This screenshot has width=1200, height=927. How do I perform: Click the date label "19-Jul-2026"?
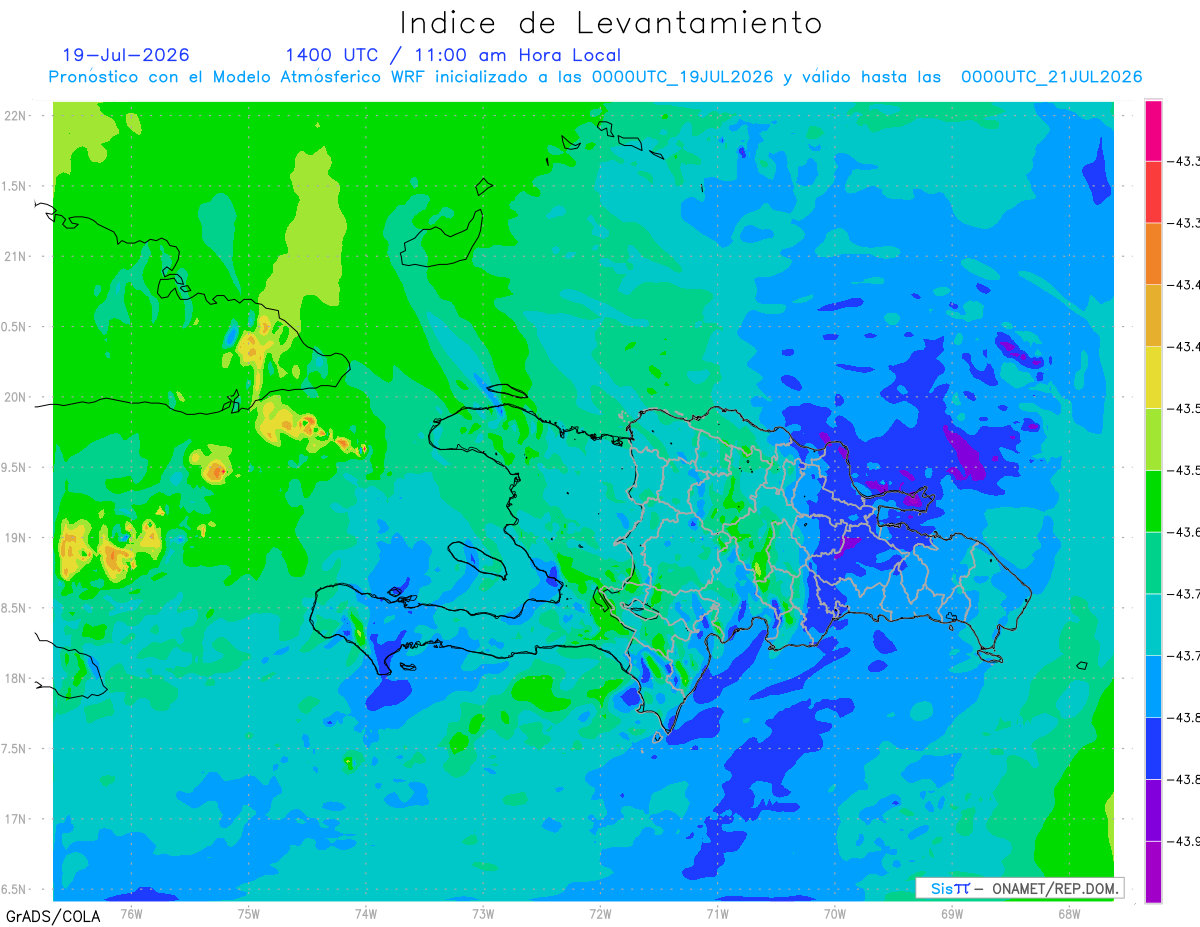125,55
